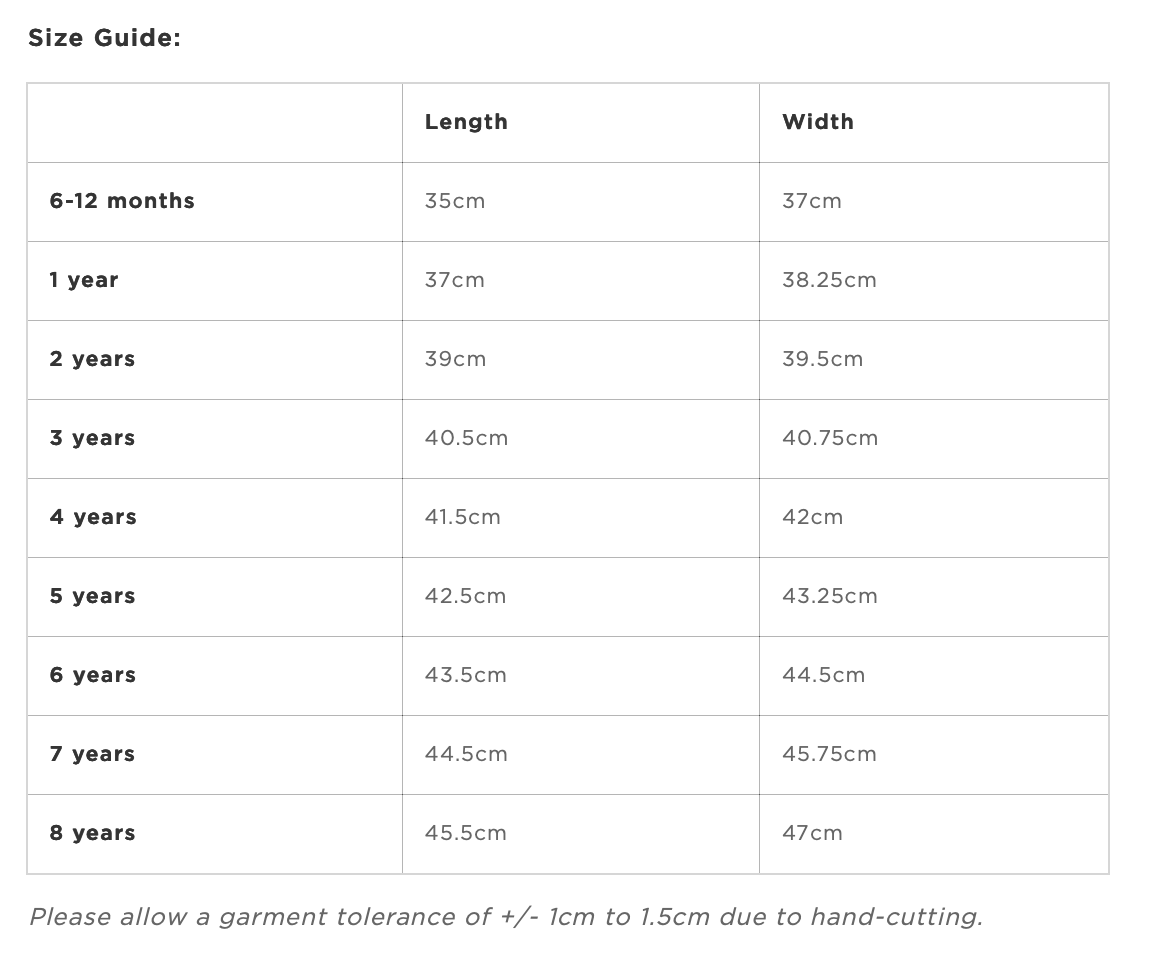Click the Size Guide heading
This screenshot has width=1156, height=962.
(x=104, y=38)
